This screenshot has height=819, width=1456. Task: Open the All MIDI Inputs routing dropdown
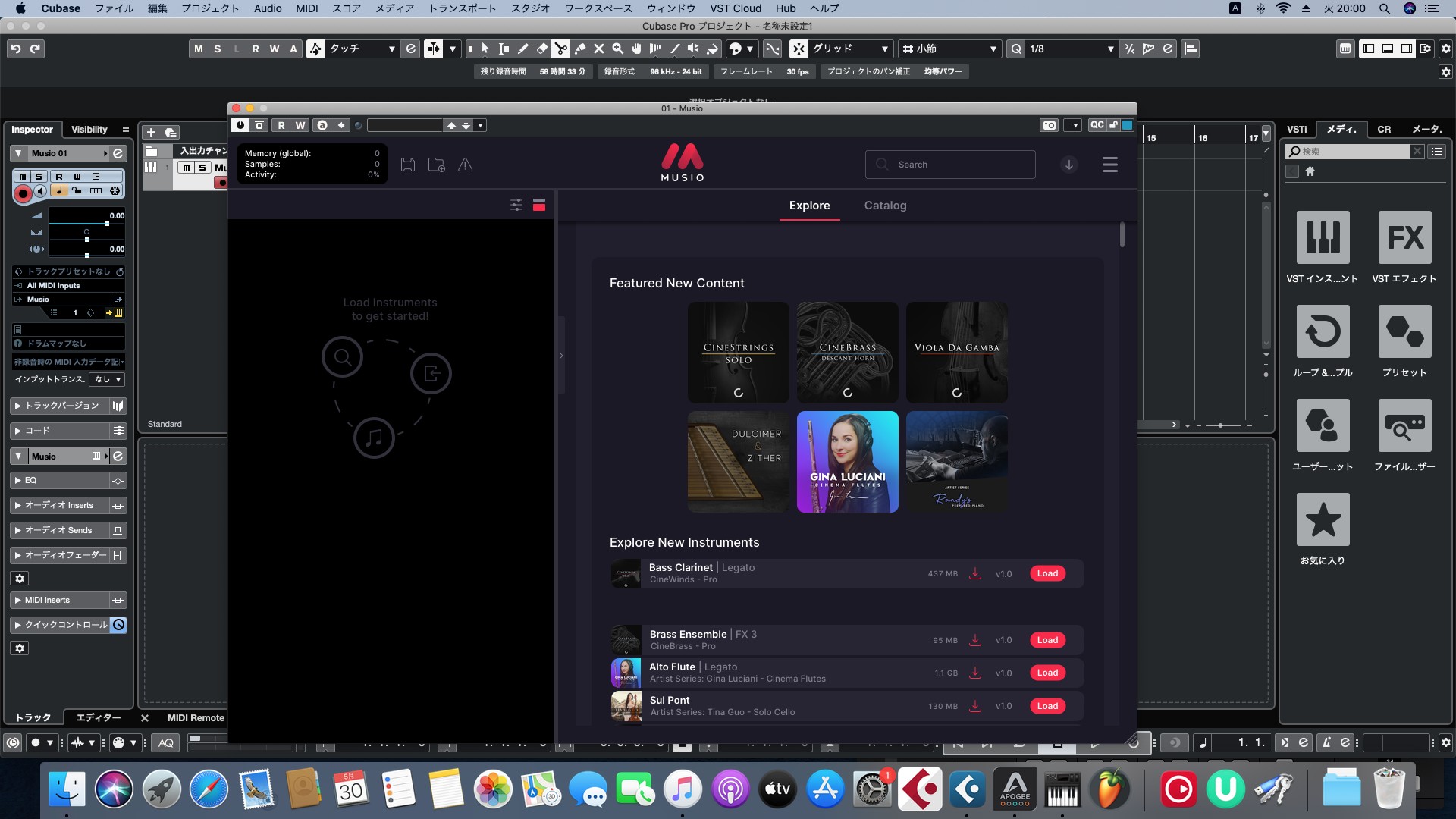[68, 286]
